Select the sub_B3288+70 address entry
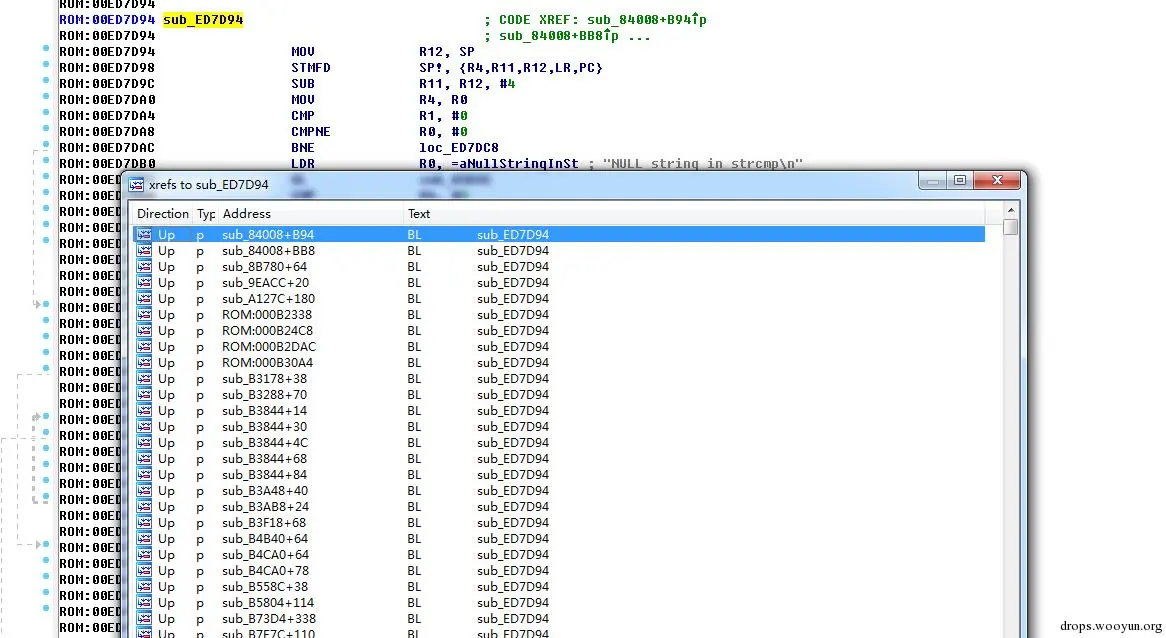Image resolution: width=1166 pixels, height=638 pixels. pos(264,394)
